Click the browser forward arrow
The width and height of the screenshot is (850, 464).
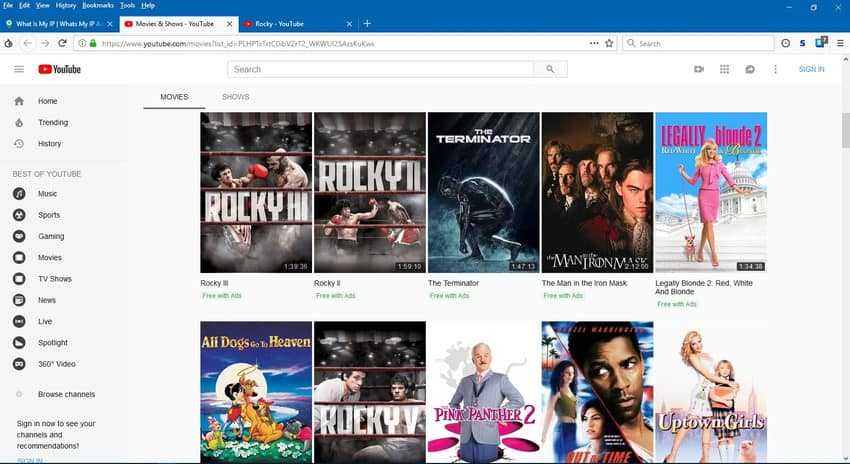coord(45,43)
